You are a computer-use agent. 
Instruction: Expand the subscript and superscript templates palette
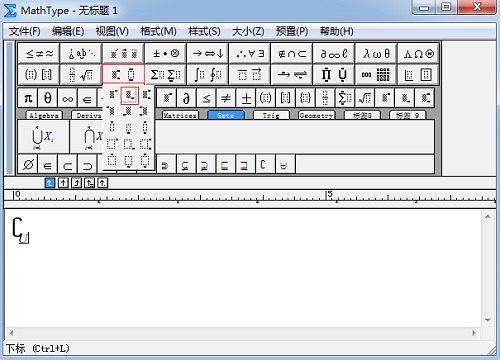point(123,75)
